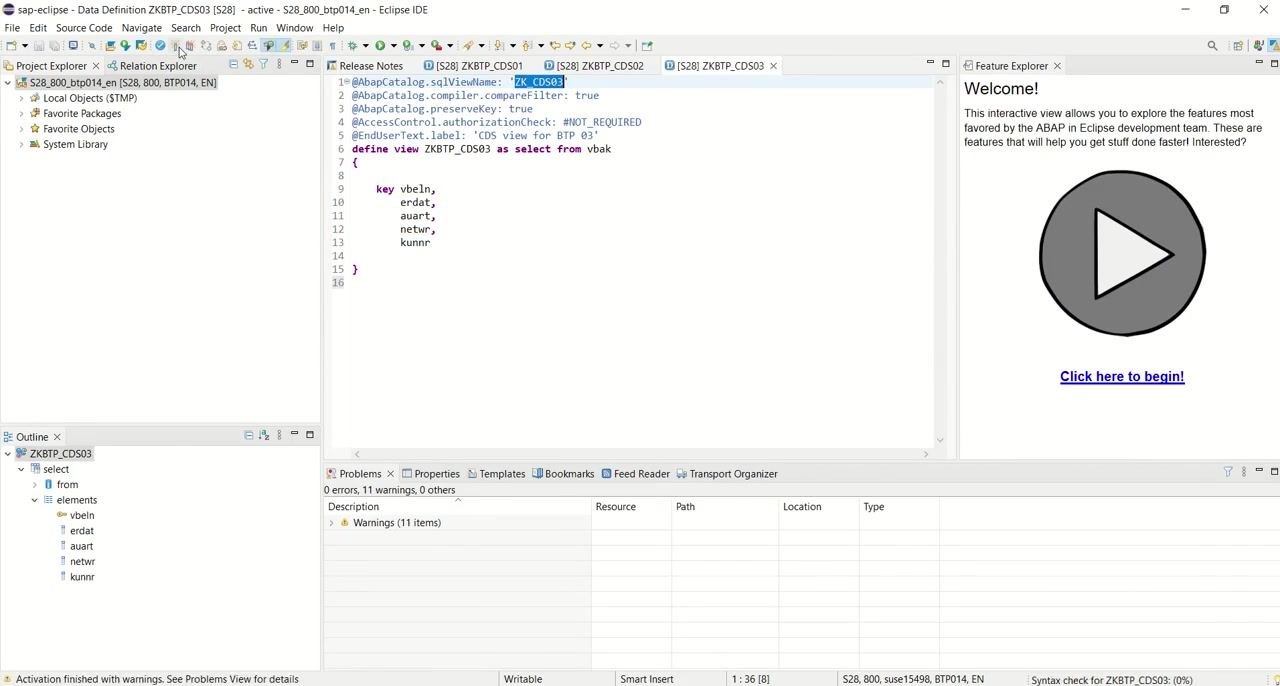1280x686 pixels.
Task: Click 'Writable' in the status bar
Action: 523,679
